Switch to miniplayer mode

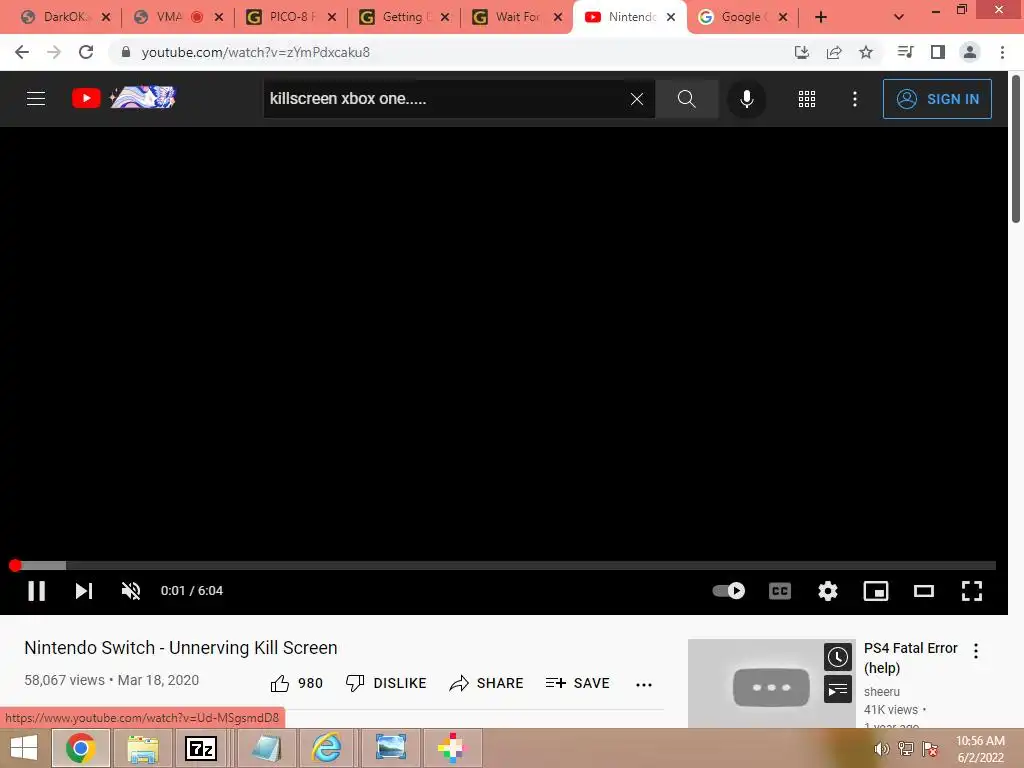876,591
